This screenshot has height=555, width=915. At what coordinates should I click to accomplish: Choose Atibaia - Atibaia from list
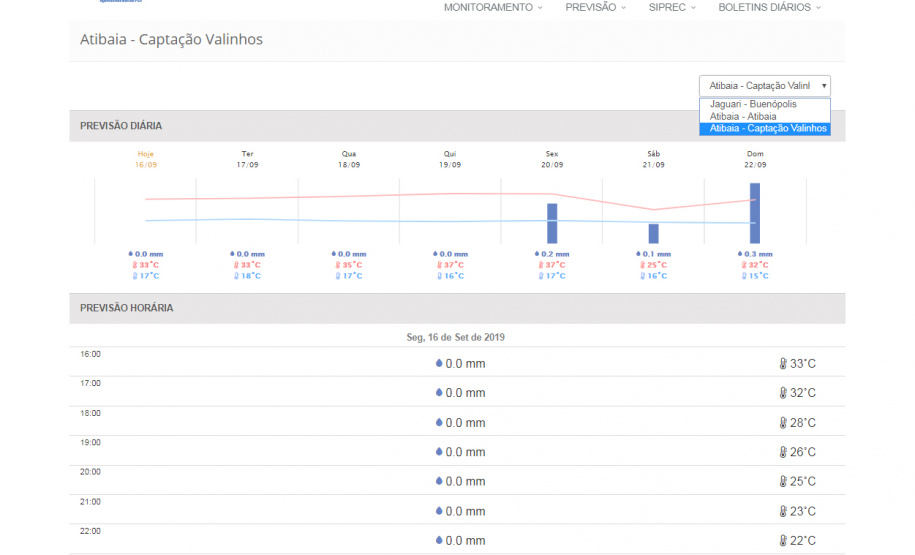click(742, 116)
